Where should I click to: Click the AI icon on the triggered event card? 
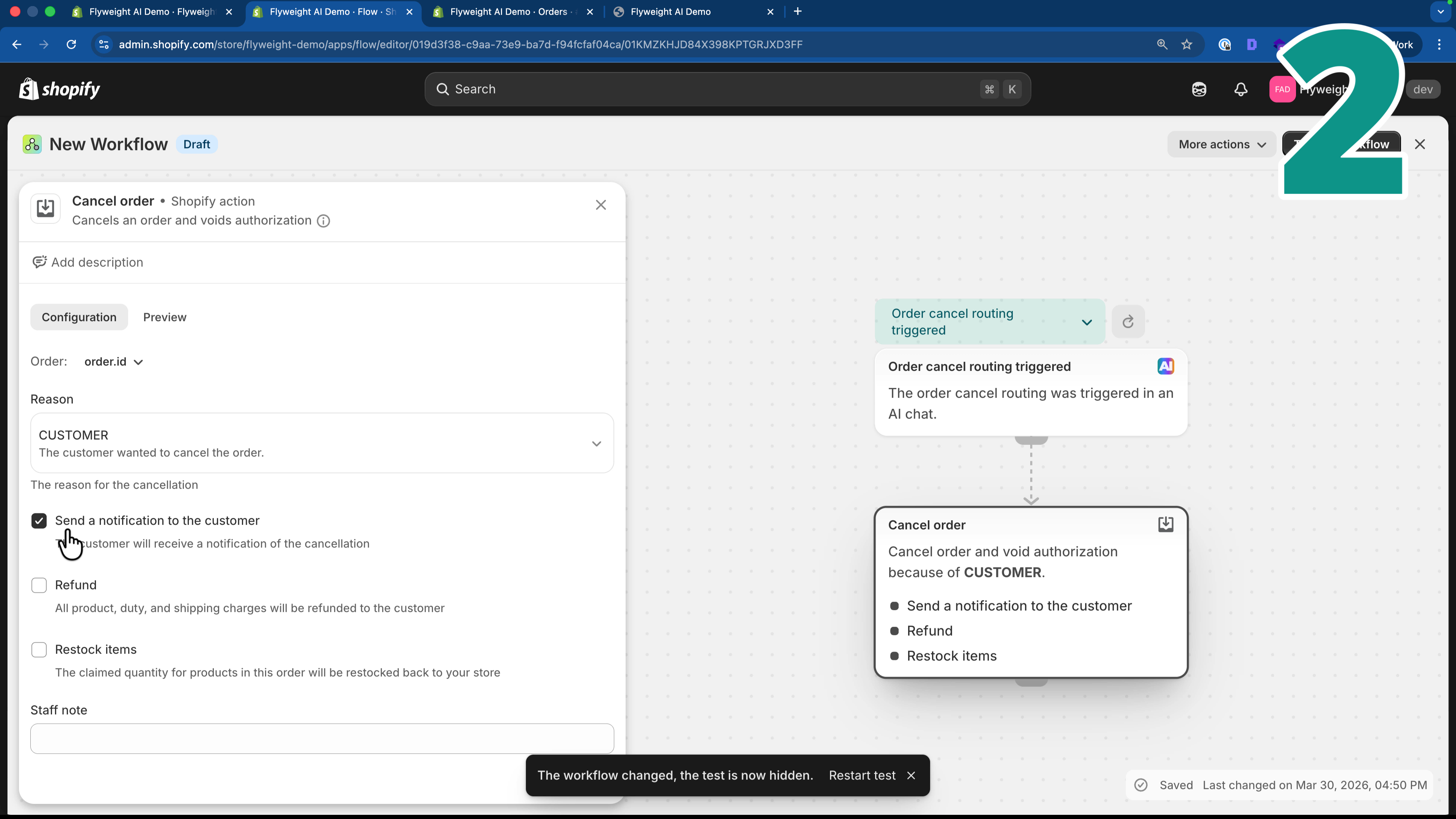[x=1166, y=366]
